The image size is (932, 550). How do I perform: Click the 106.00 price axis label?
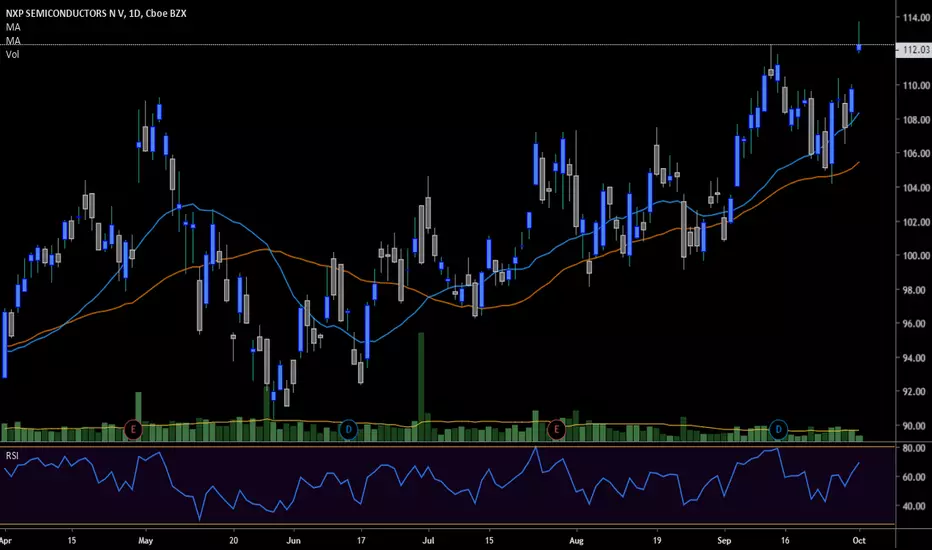coord(916,153)
